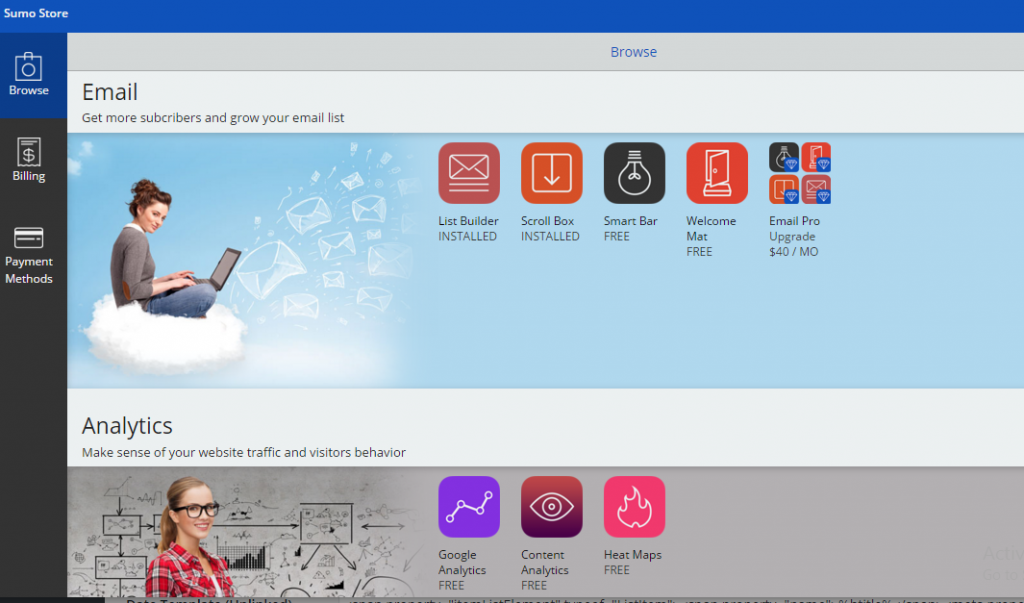1024x603 pixels.
Task: Click 'Get more subcribers and grow your email list'
Action: pos(213,118)
